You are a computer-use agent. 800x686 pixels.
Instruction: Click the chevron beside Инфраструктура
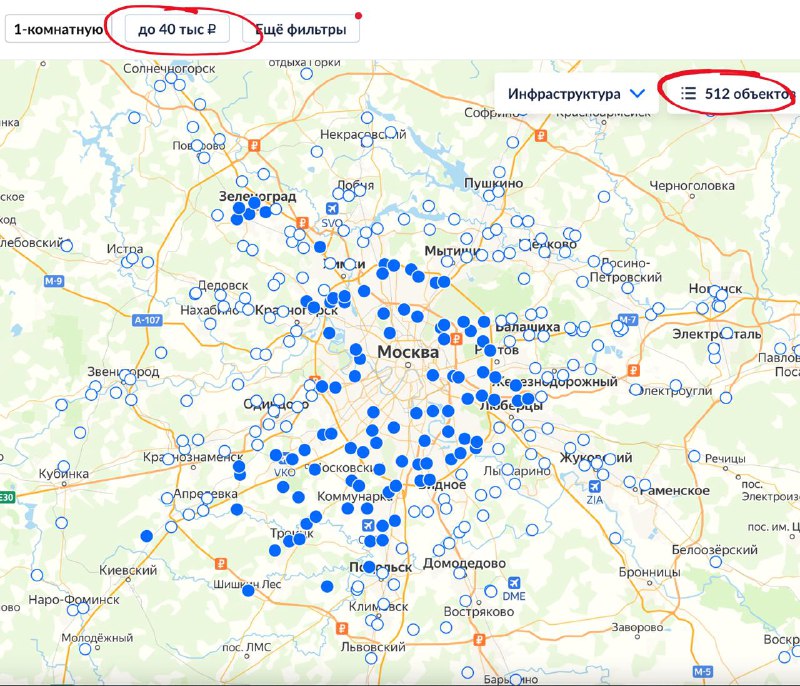pos(638,94)
